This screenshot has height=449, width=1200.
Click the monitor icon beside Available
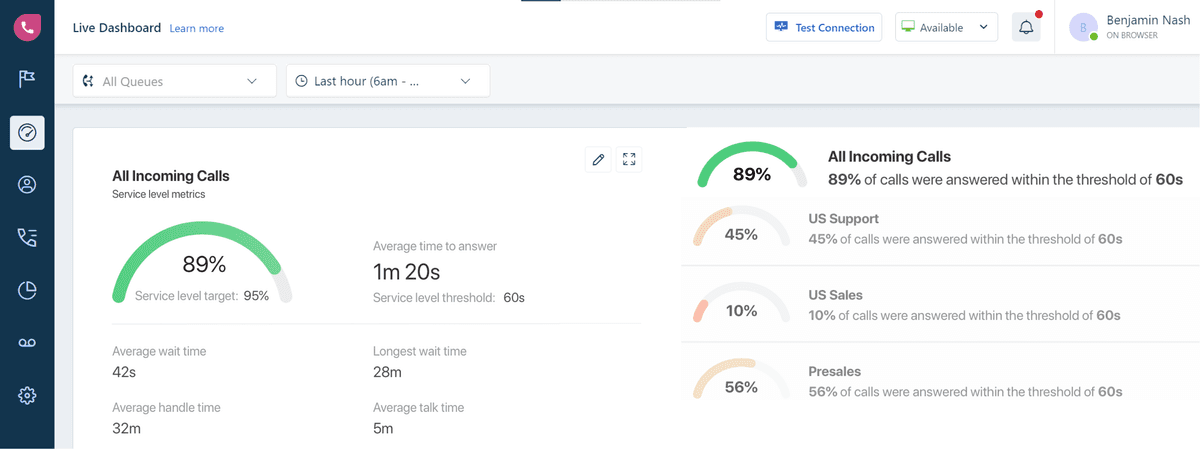click(907, 28)
